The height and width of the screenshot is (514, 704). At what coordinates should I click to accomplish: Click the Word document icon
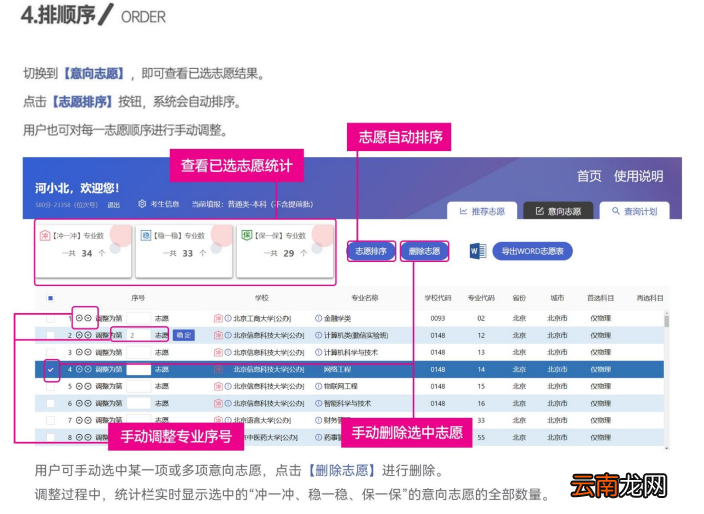tap(478, 251)
